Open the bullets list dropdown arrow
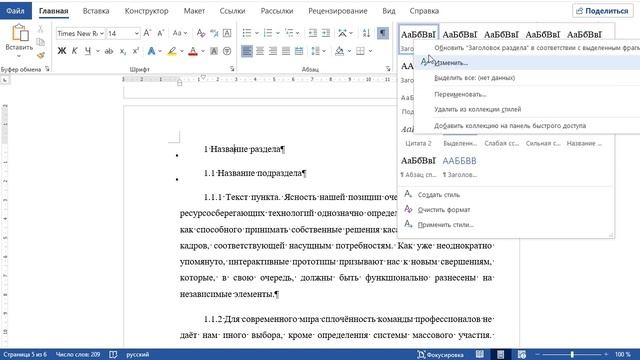640x360 pixels. click(x=257, y=33)
